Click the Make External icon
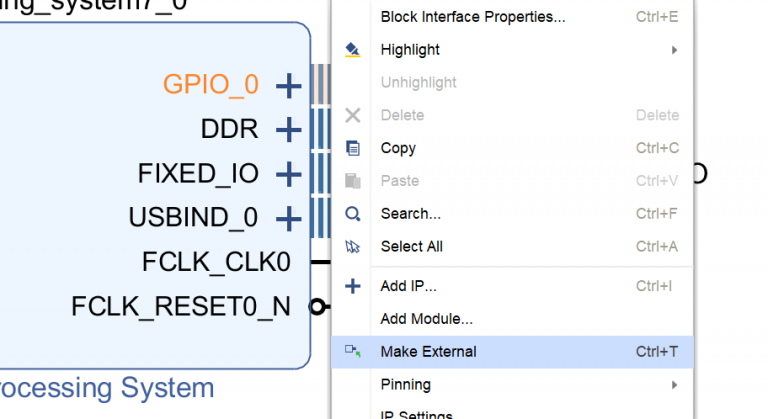Screen dimensions: 768x419 (352, 351)
